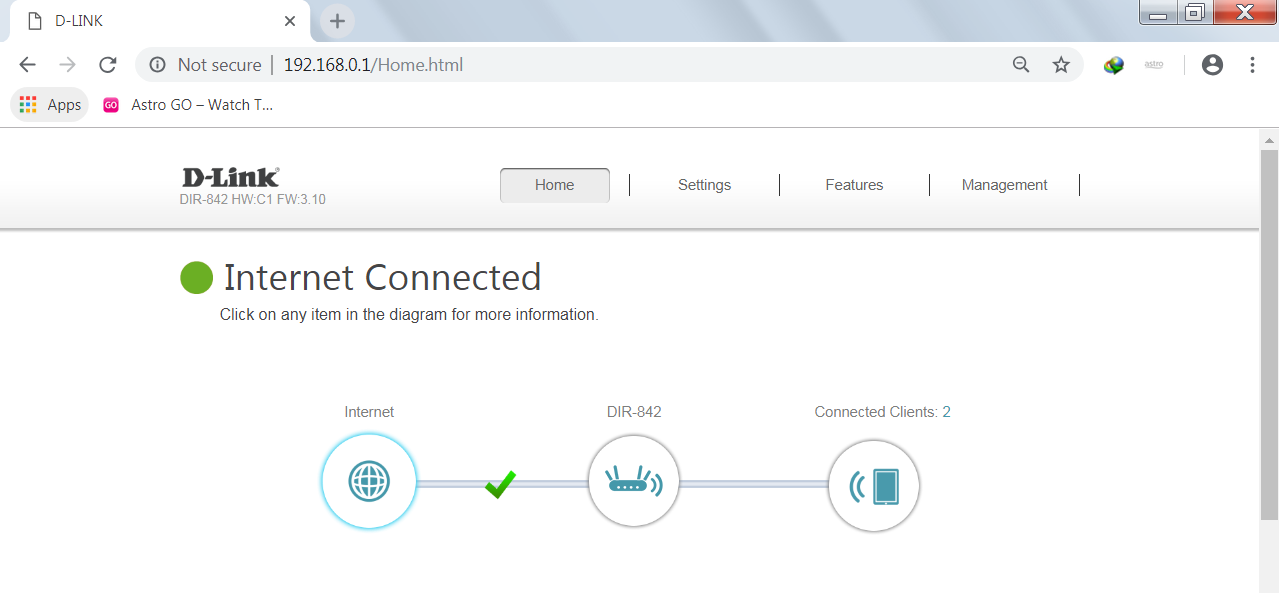The width and height of the screenshot is (1279, 593).
Task: Open Apps grid in bookmarks bar
Action: point(50,104)
